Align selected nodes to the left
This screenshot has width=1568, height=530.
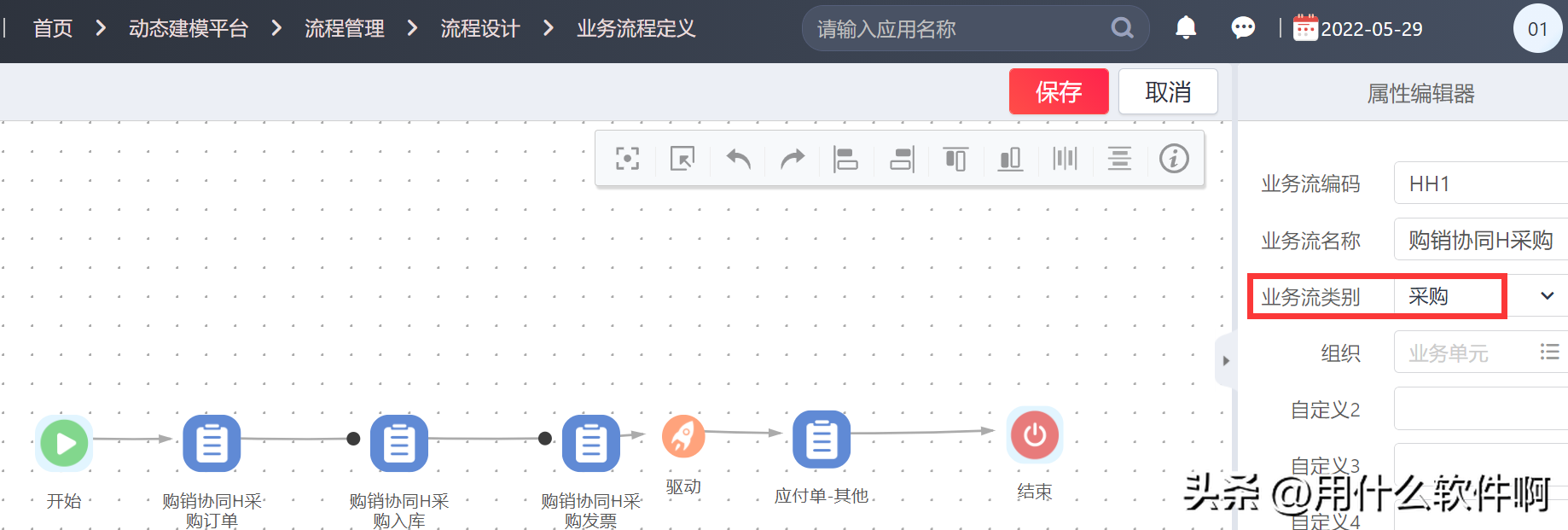[x=845, y=159]
